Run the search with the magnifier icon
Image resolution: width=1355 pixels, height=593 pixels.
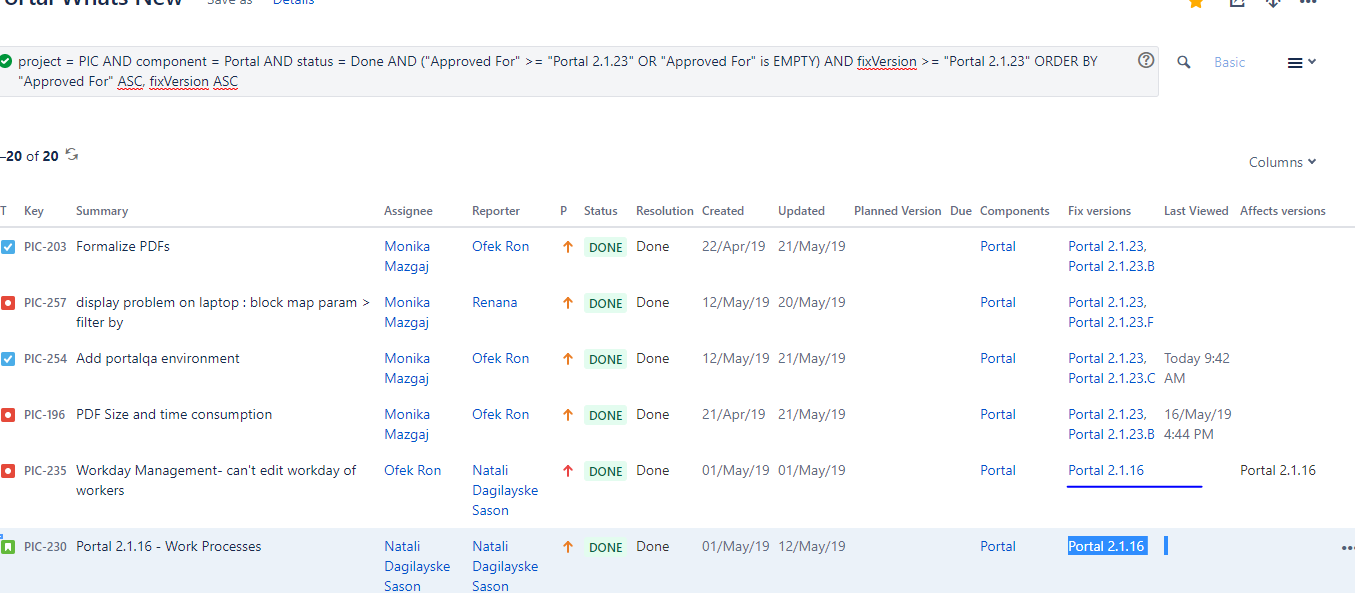coord(1184,62)
